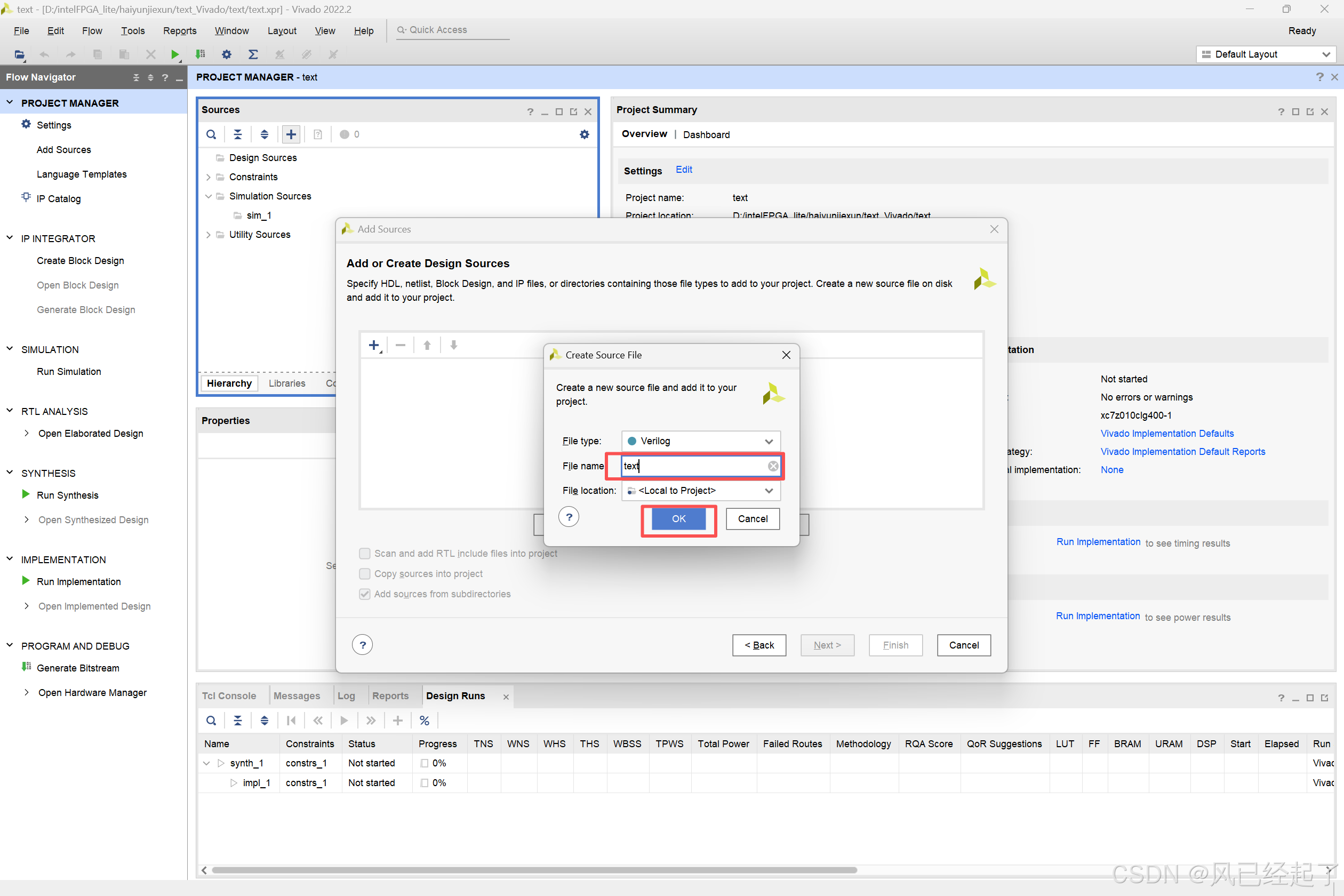
Task: Click Run Synthesis in Flow Navigator
Action: tap(67, 495)
